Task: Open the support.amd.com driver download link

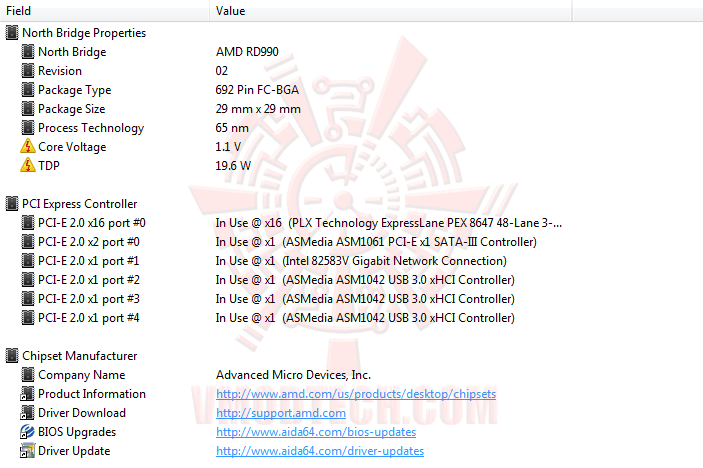Action: pyautogui.click(x=281, y=413)
